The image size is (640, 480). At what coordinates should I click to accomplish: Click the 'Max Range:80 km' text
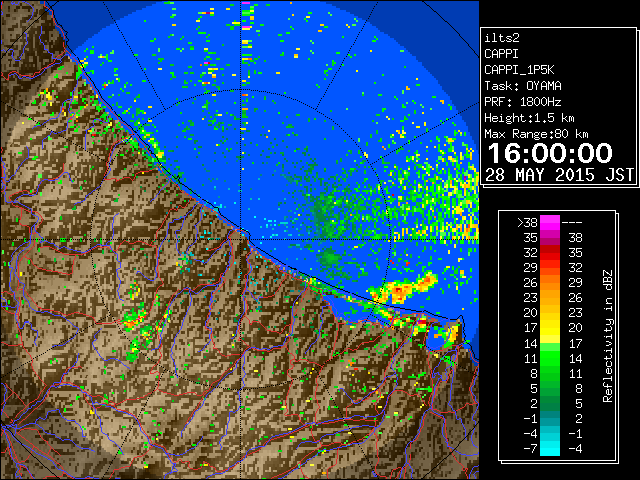click(x=536, y=134)
